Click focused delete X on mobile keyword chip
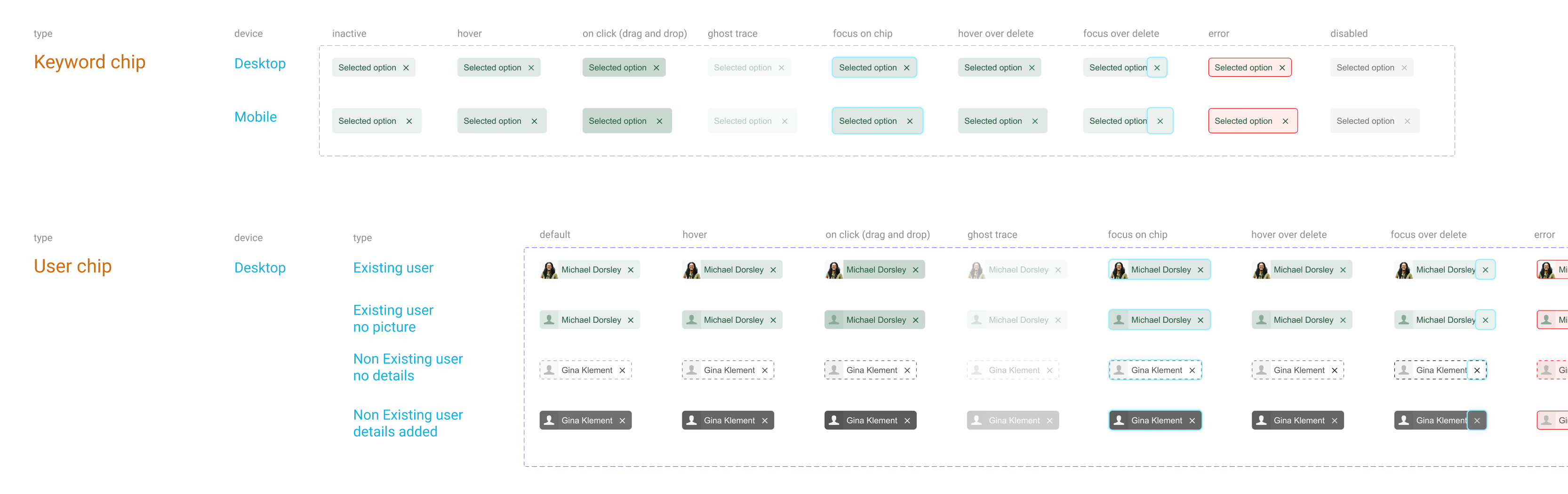1568x494 pixels. tap(1160, 121)
